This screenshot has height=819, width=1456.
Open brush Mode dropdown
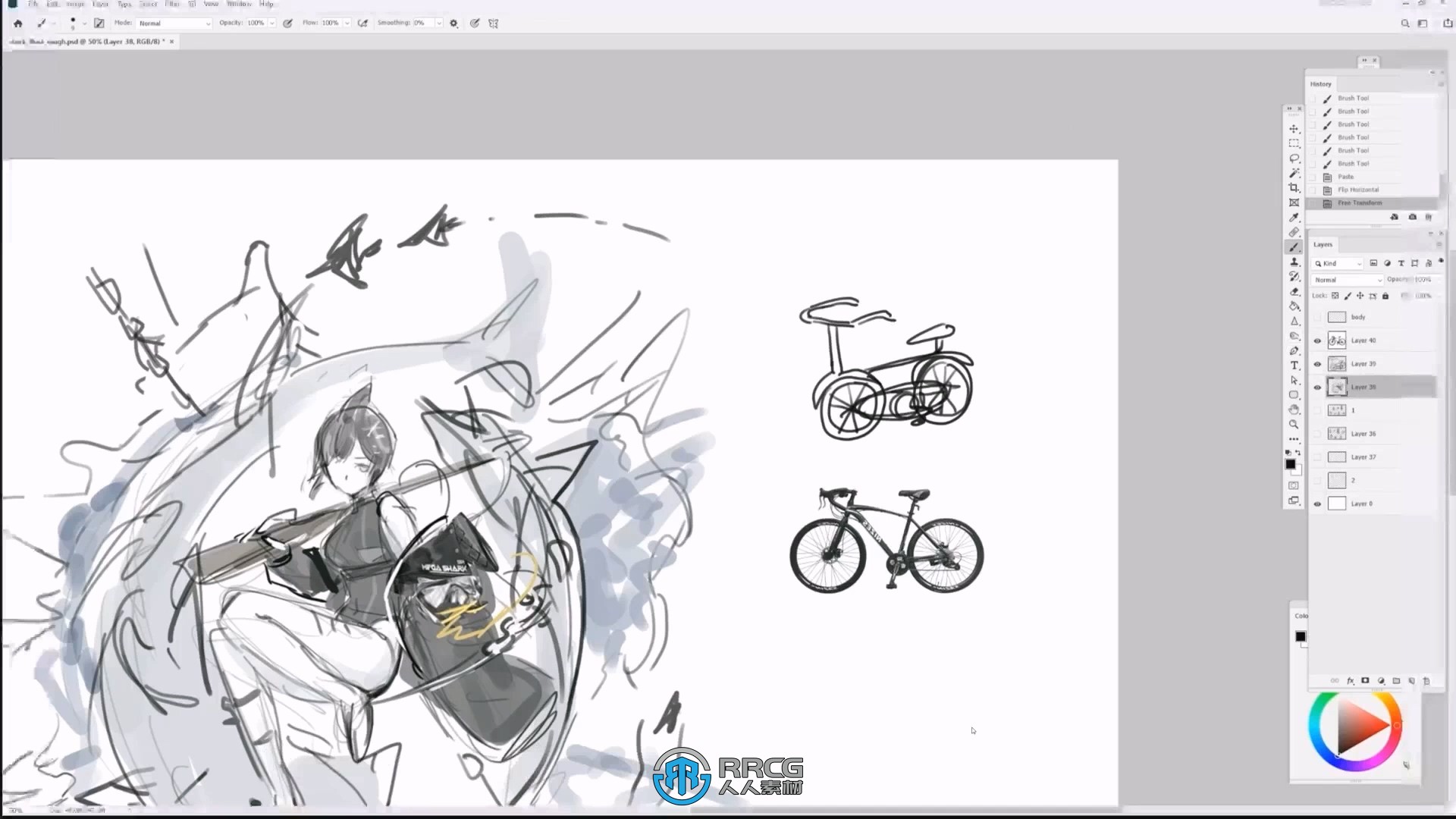[x=174, y=24]
